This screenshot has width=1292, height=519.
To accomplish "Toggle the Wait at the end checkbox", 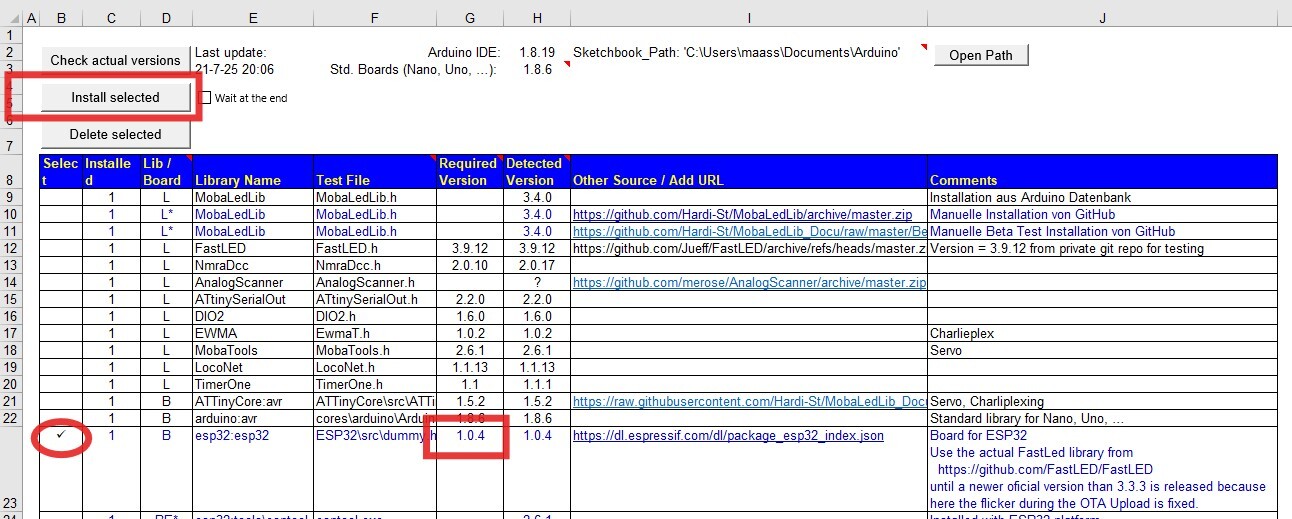I will click(206, 98).
